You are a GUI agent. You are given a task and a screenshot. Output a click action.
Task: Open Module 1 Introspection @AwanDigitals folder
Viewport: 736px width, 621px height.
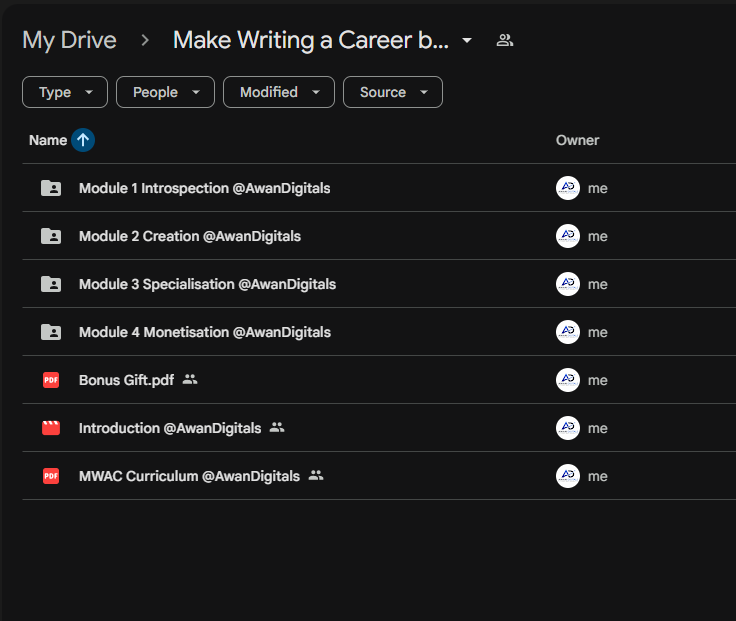tap(205, 188)
